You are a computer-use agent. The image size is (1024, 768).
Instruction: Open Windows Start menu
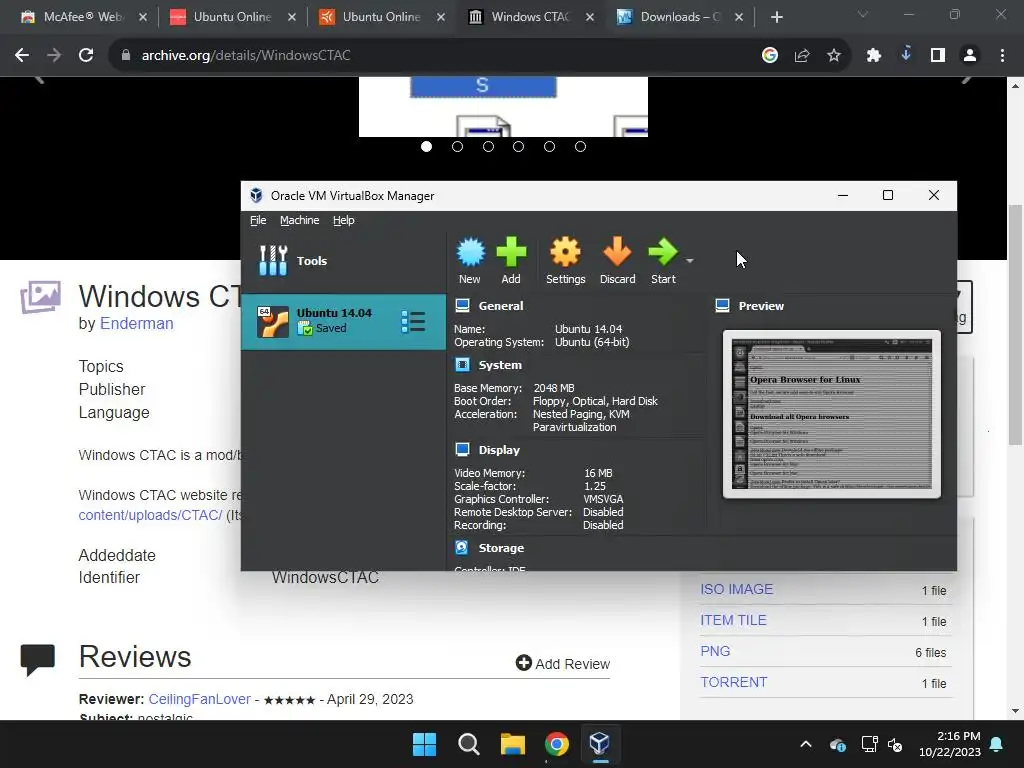(424, 744)
